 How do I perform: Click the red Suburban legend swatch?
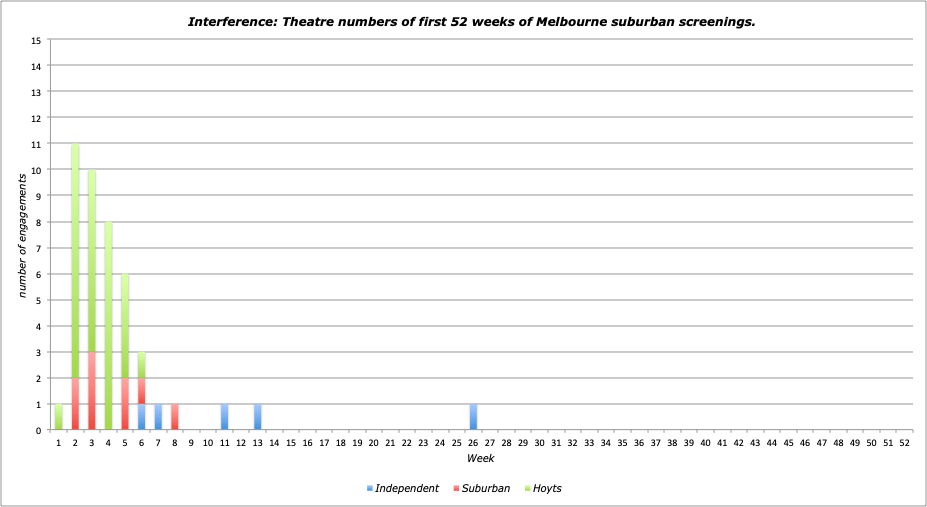(x=457, y=488)
